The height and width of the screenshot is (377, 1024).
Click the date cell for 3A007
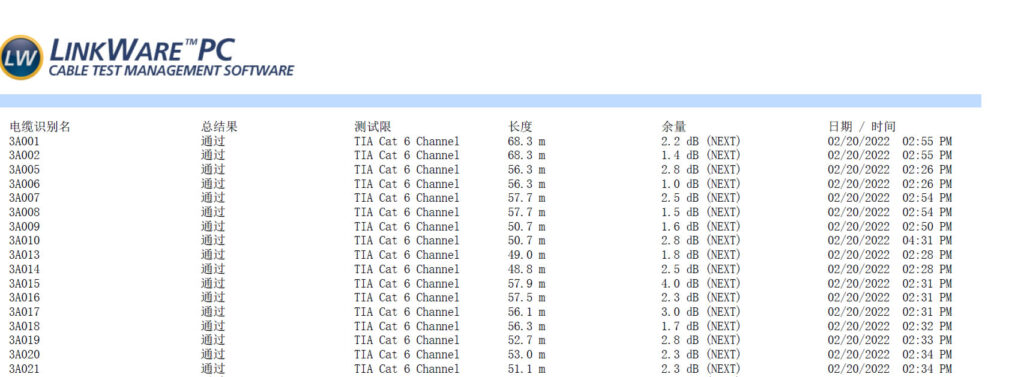pos(889,198)
